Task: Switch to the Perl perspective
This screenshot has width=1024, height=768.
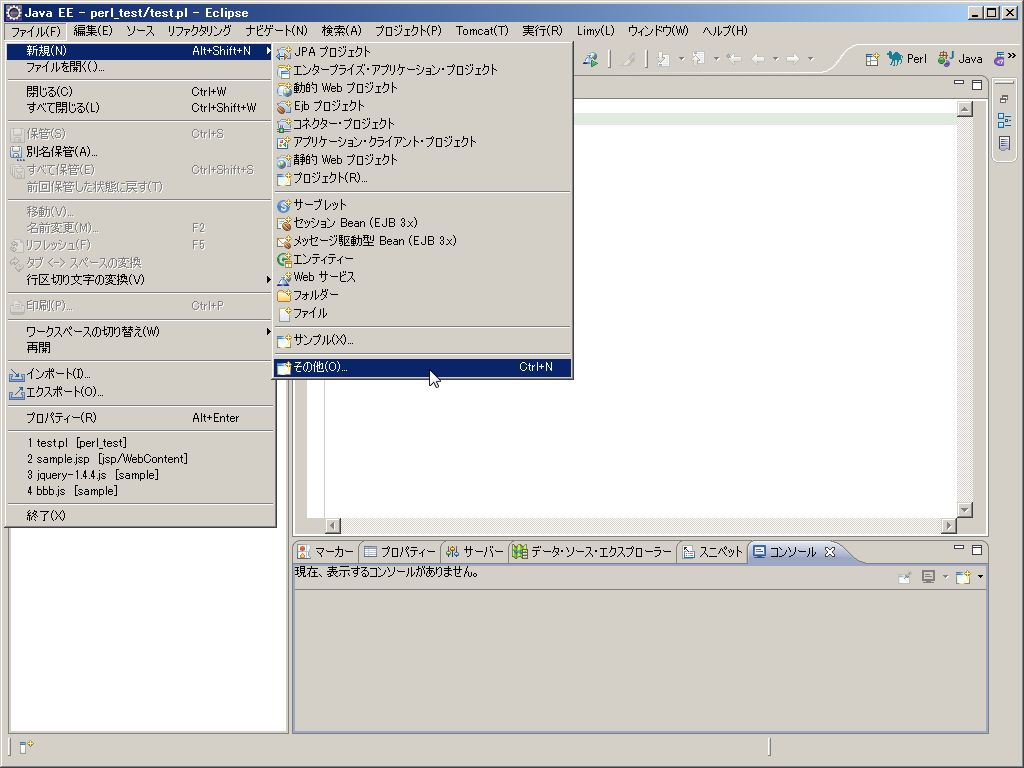Action: (x=907, y=59)
